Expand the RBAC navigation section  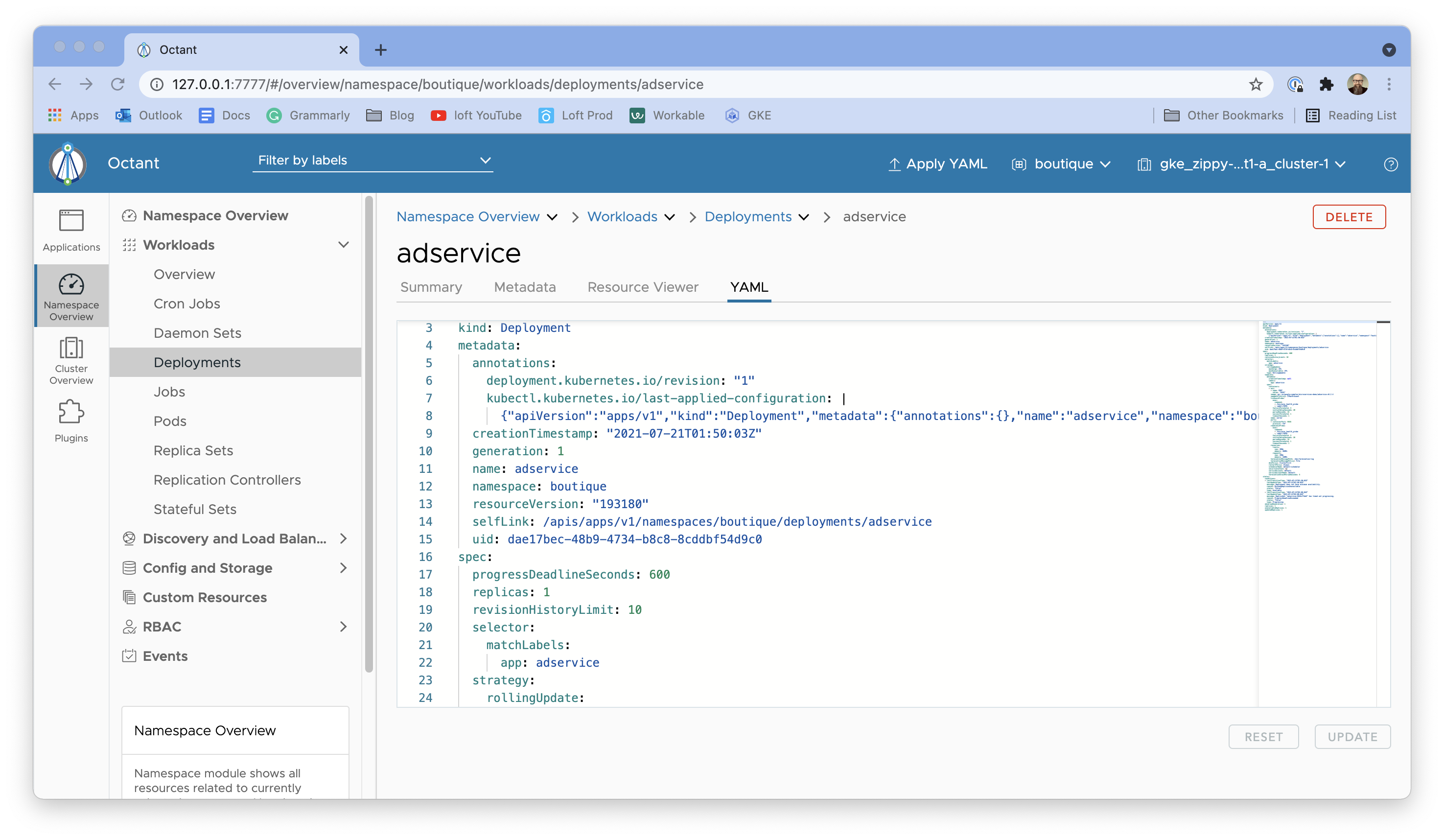[343, 626]
